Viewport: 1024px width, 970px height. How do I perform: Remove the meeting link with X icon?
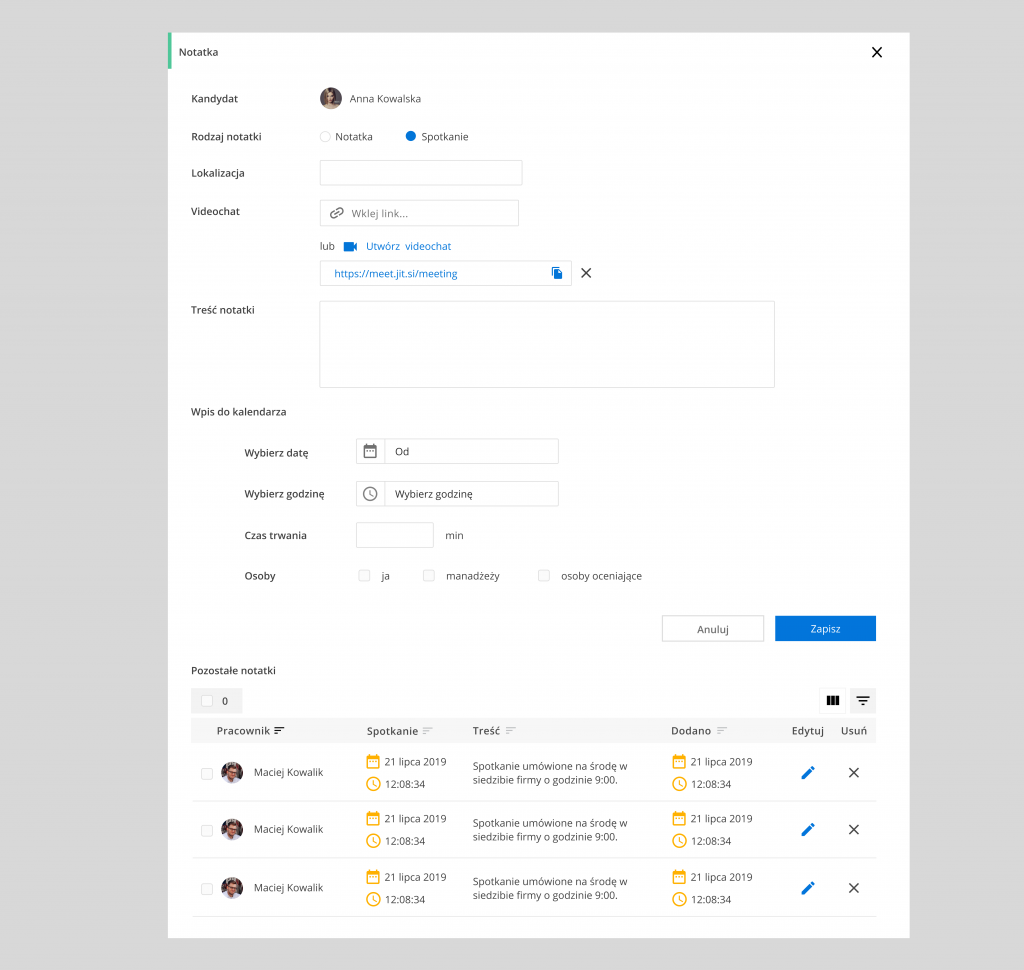(586, 273)
